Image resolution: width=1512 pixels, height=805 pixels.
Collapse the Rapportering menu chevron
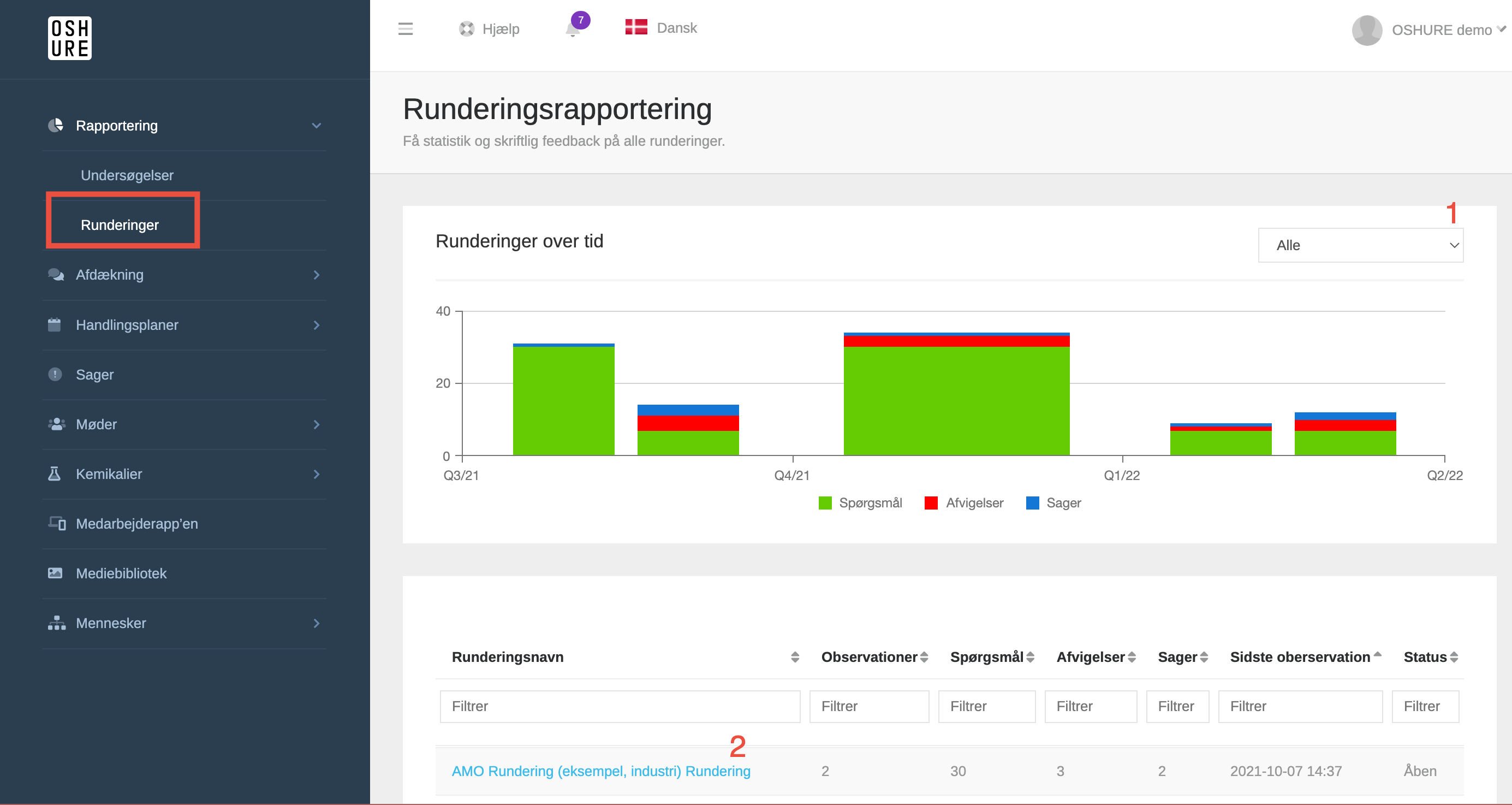(x=317, y=126)
